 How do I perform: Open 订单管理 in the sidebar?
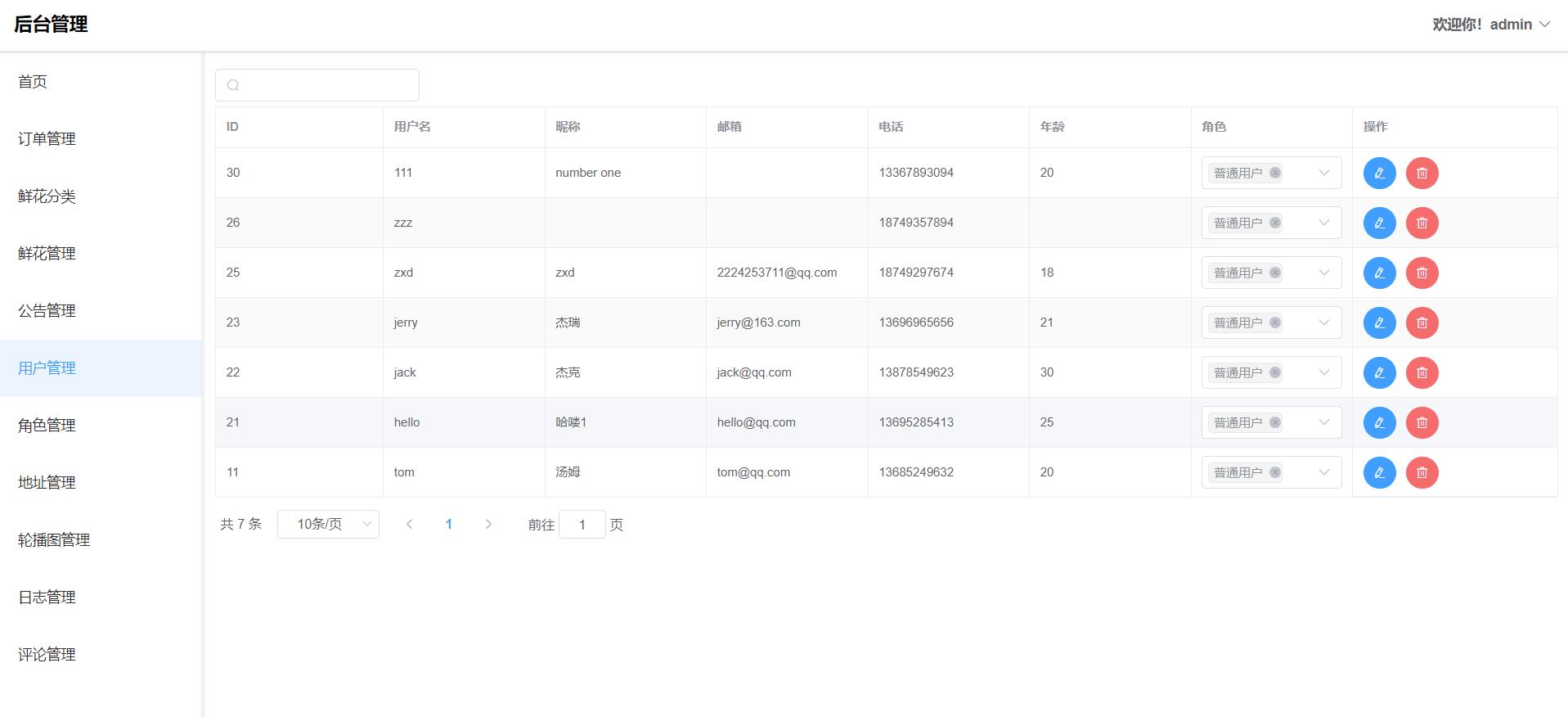coord(101,139)
